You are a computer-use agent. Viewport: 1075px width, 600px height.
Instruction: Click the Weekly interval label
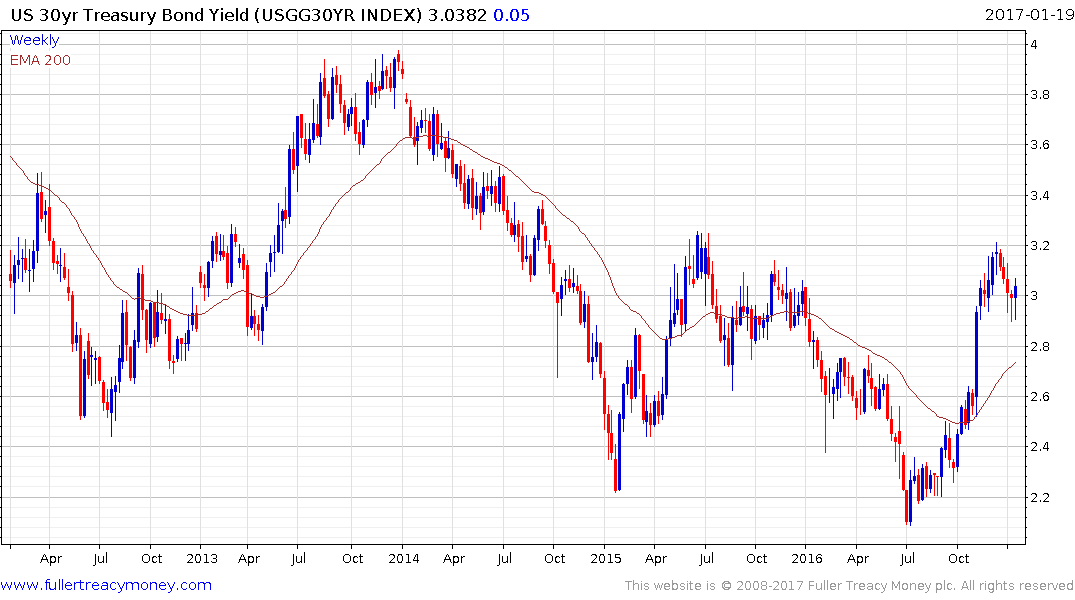[34, 40]
